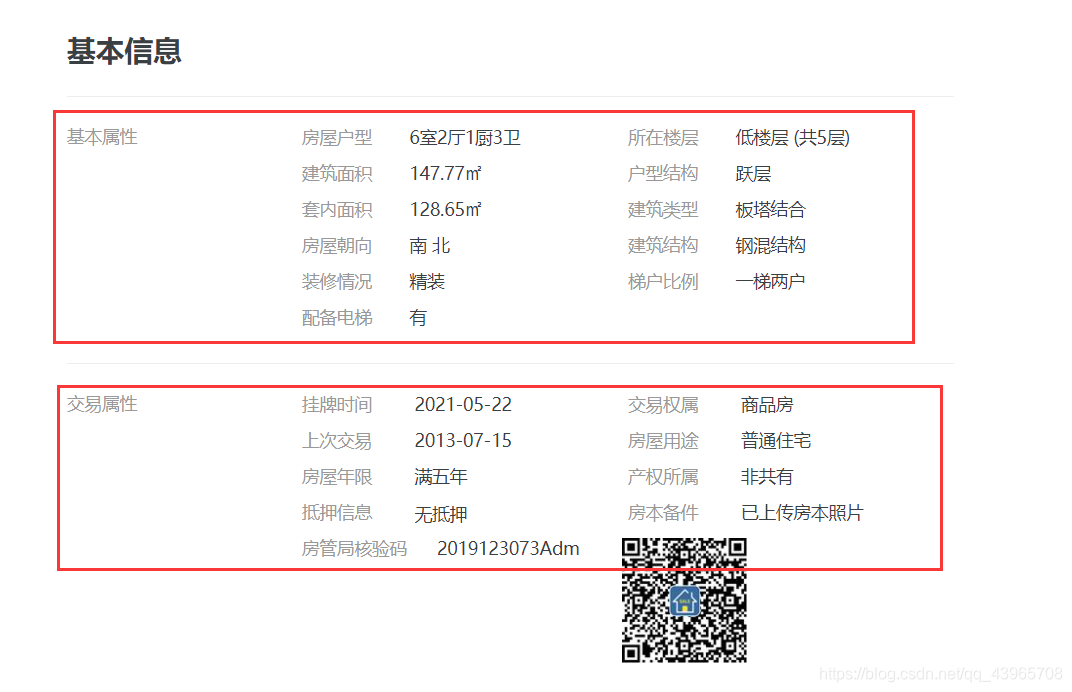Click the 配备电梯 label
Screen dimensions: 1072x692
[336, 317]
